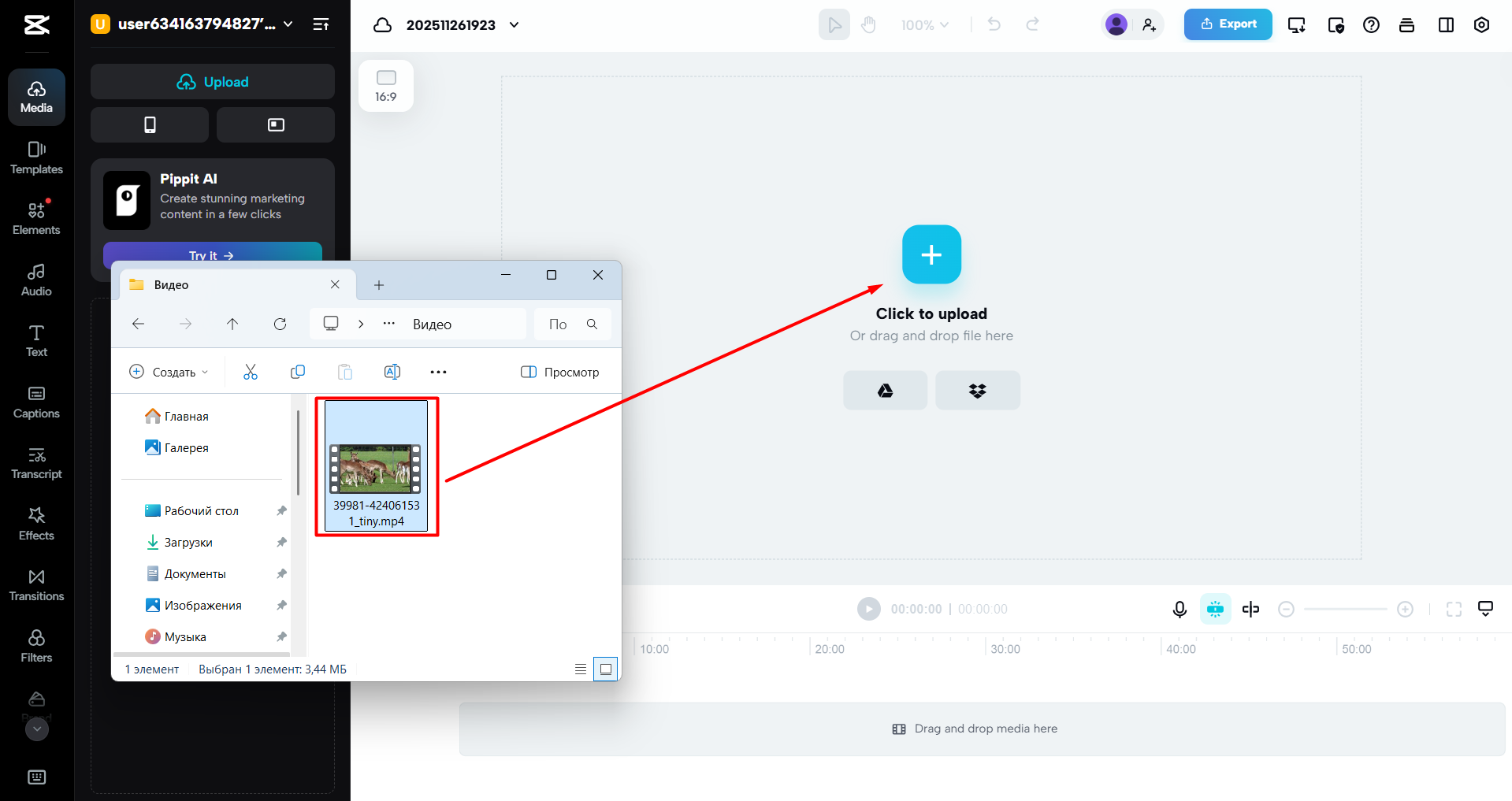Expand the project name dropdown
Screen dimensions: 1512x801
(x=515, y=25)
